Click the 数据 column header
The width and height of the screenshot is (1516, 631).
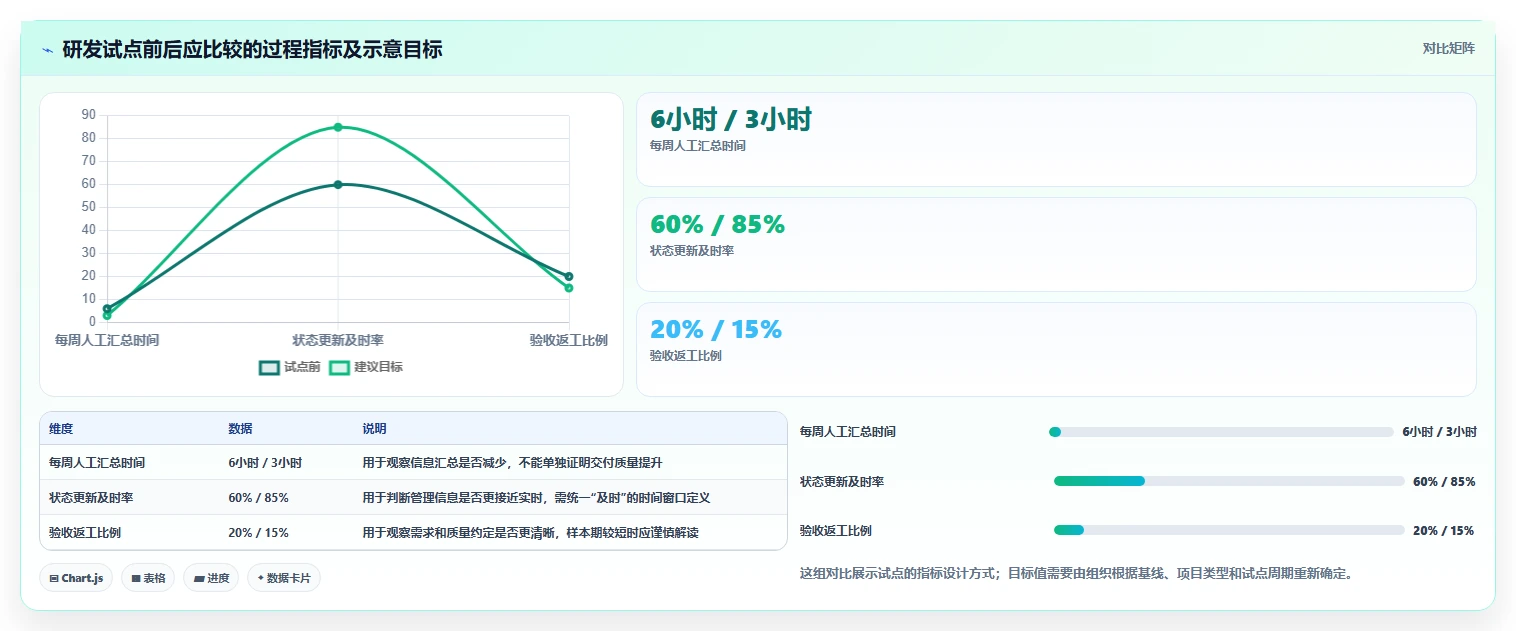tap(240, 428)
